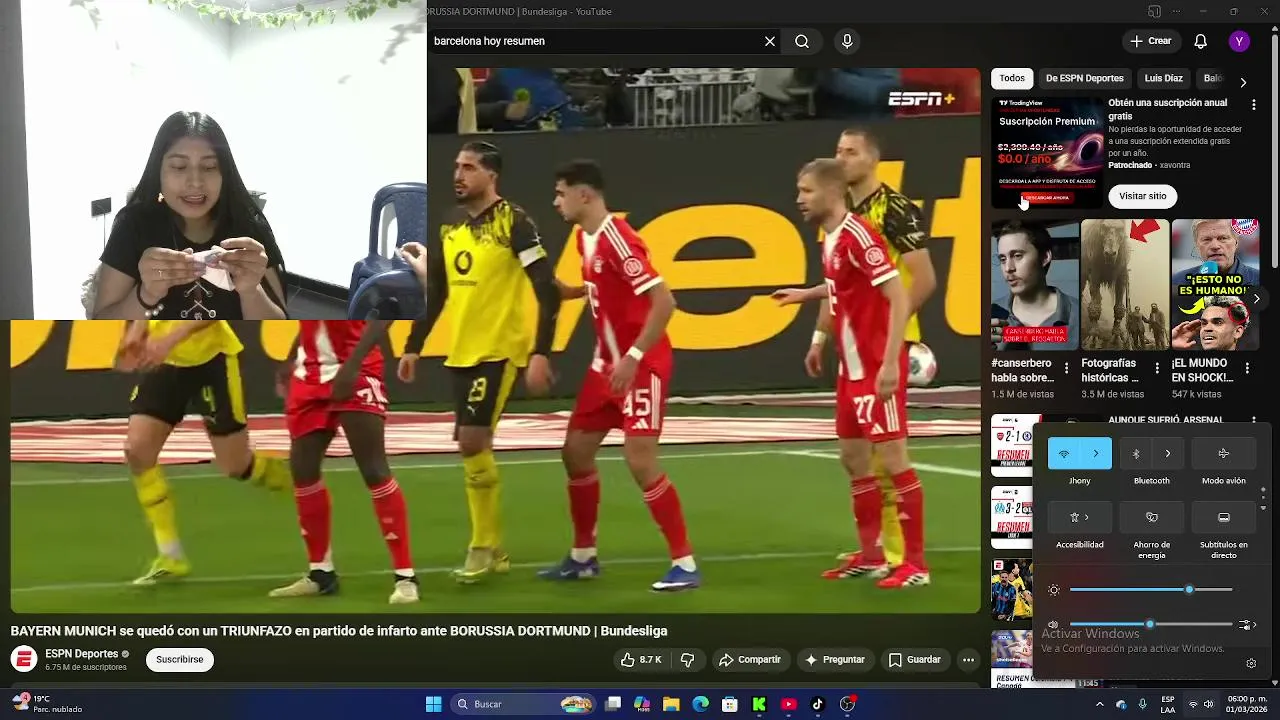This screenshot has width=1280, height=720.
Task: Select the Todos filter chip
Action: pos(1012,78)
